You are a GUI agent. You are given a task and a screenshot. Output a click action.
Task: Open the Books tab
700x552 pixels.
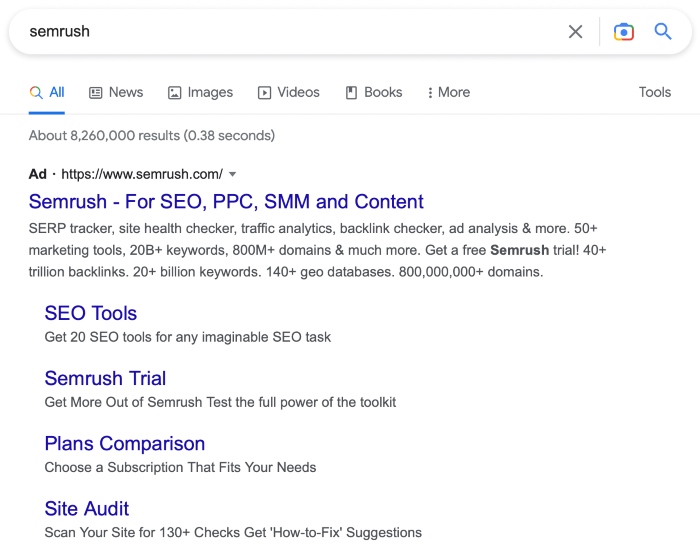(x=374, y=92)
